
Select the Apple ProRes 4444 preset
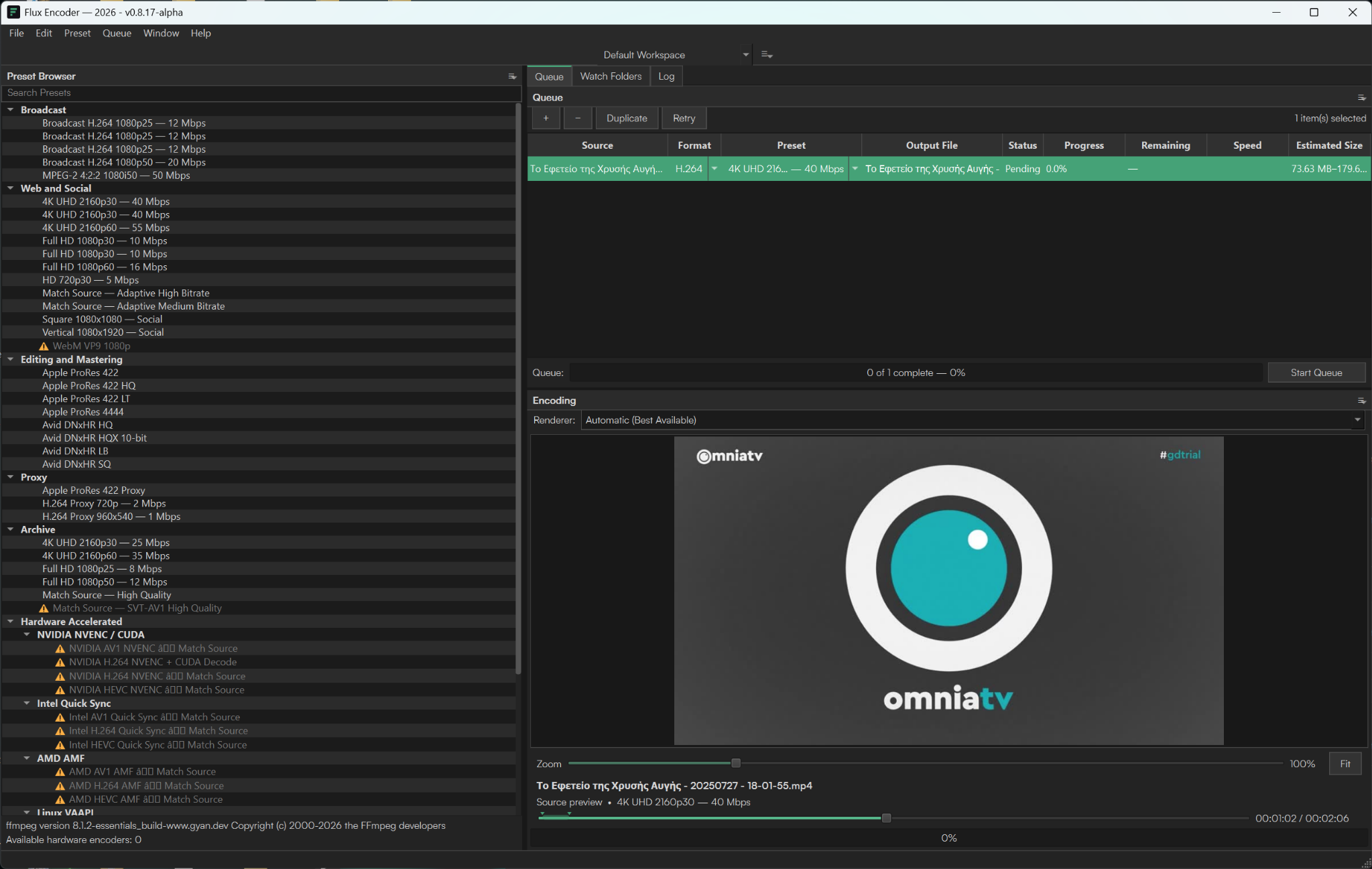click(82, 412)
